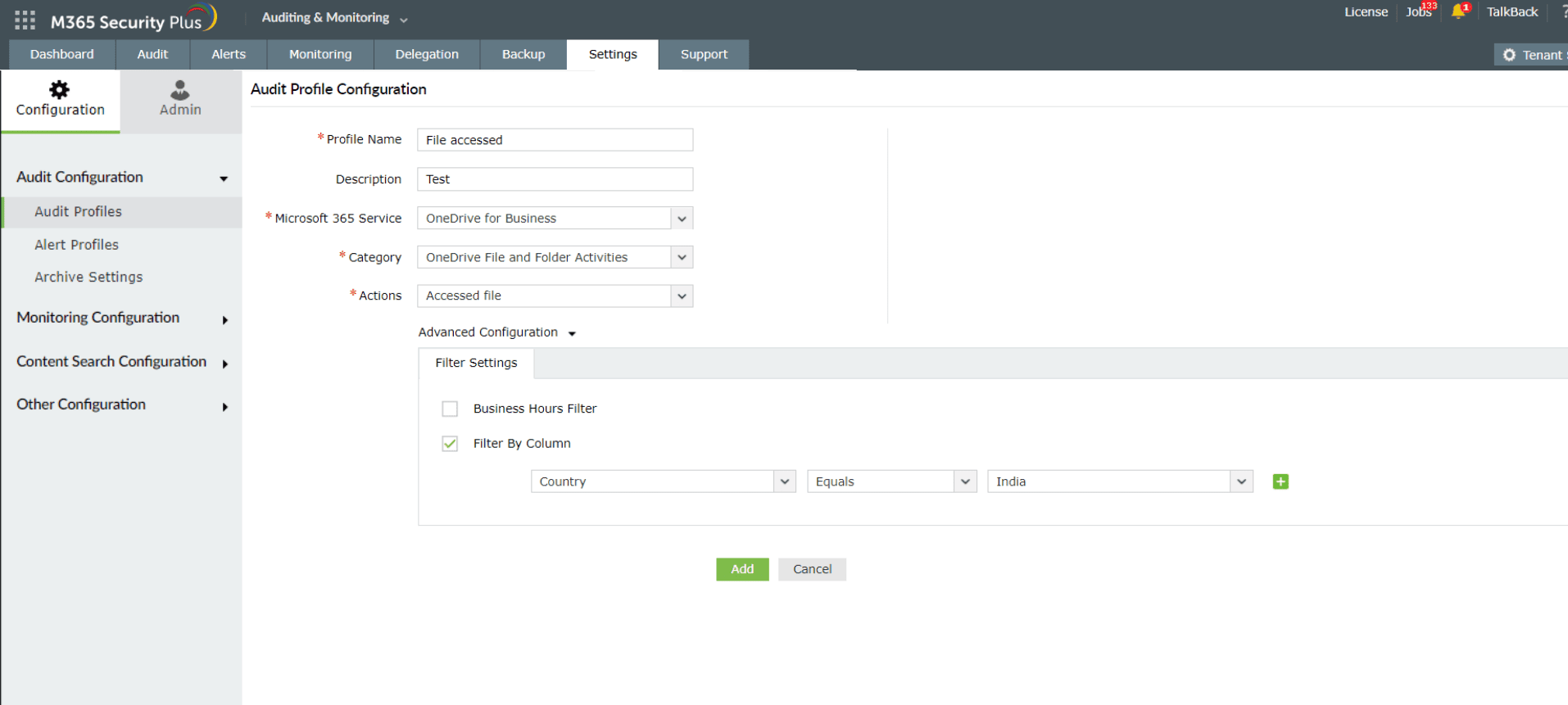The image size is (1568, 705).
Task: Add another column filter with green plus
Action: [x=1280, y=481]
